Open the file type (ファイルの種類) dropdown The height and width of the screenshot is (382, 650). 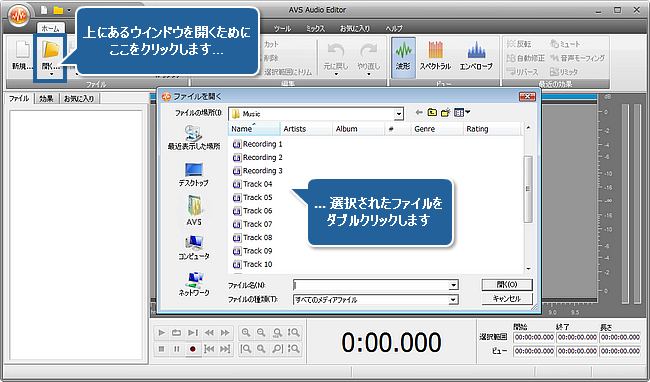pyautogui.click(x=376, y=300)
